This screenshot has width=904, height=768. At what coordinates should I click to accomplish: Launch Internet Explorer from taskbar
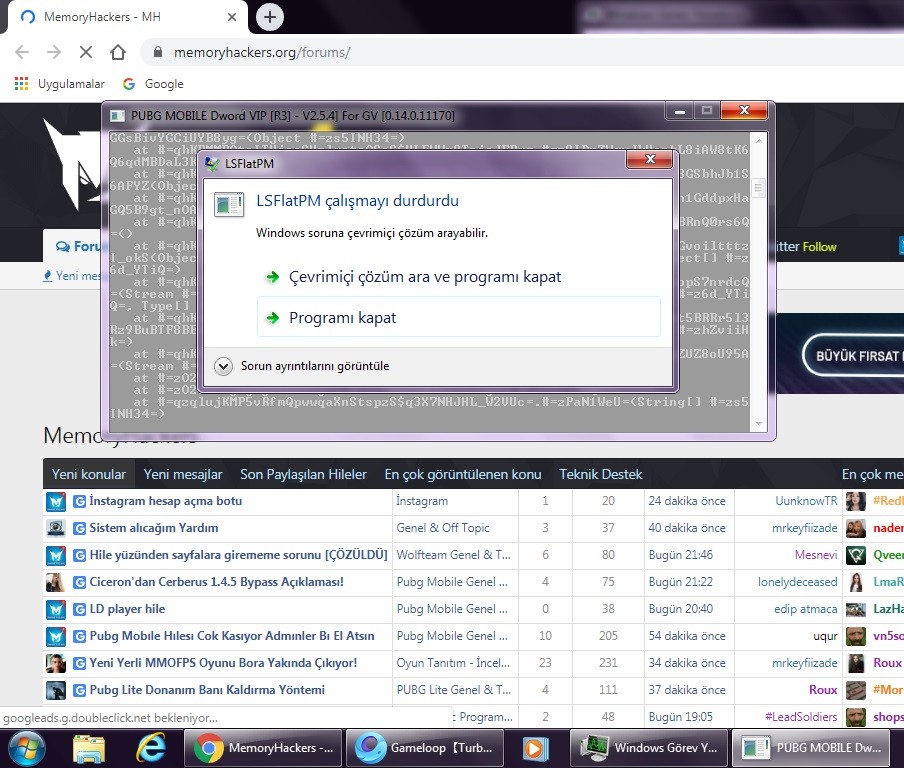151,748
